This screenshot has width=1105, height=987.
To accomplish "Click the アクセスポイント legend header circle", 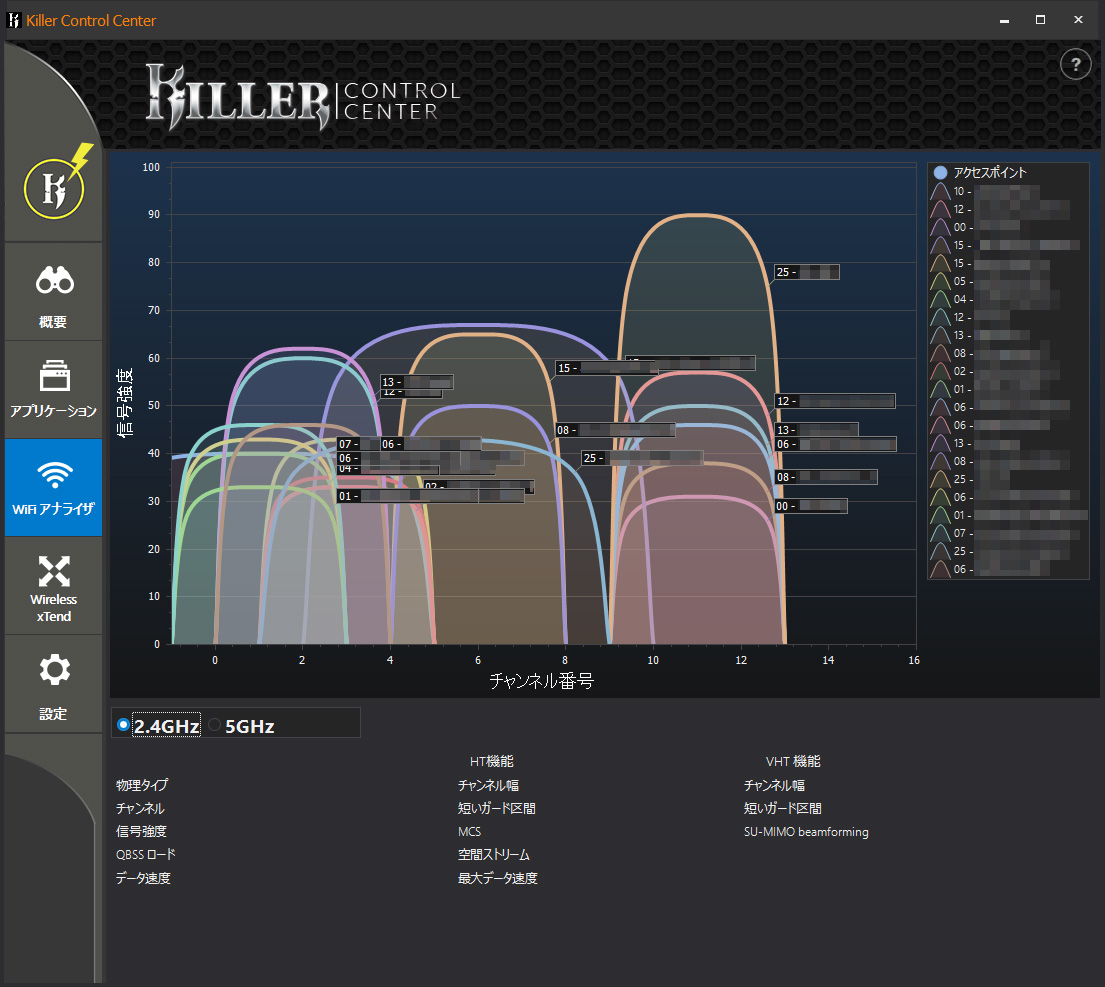I will (x=940, y=173).
